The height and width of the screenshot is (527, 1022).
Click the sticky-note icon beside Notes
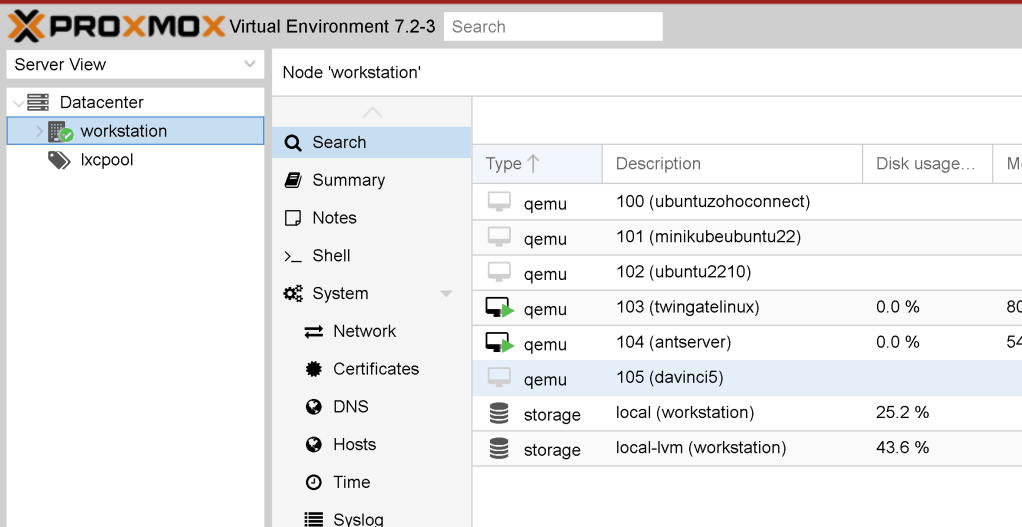(293, 218)
